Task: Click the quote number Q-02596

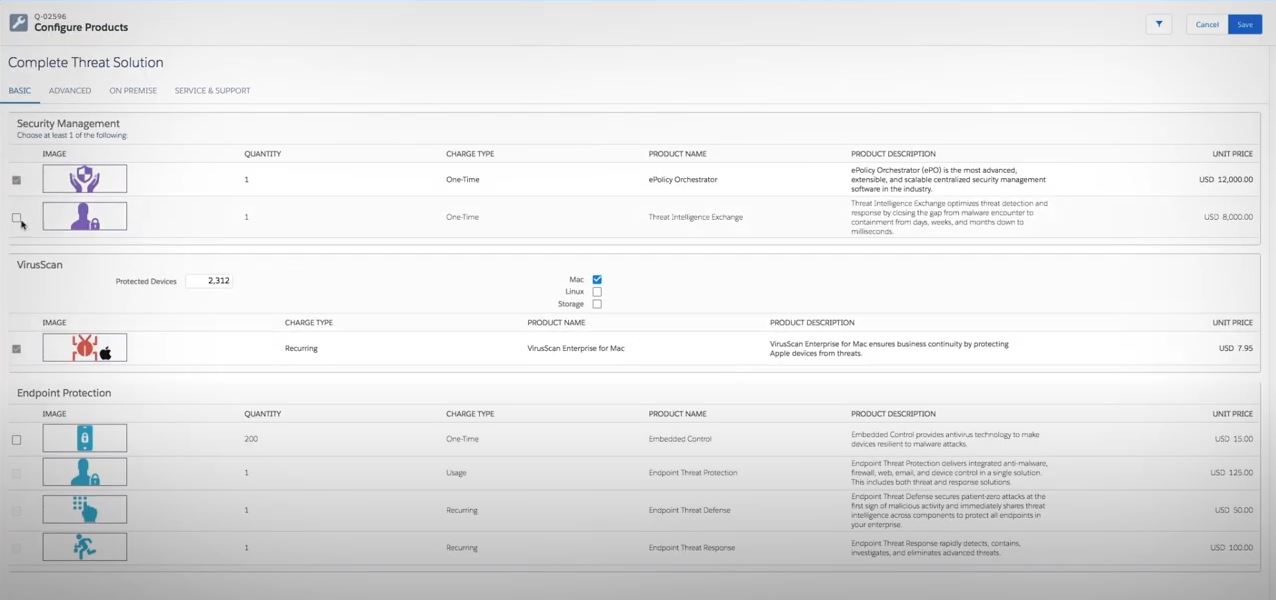Action: point(50,16)
